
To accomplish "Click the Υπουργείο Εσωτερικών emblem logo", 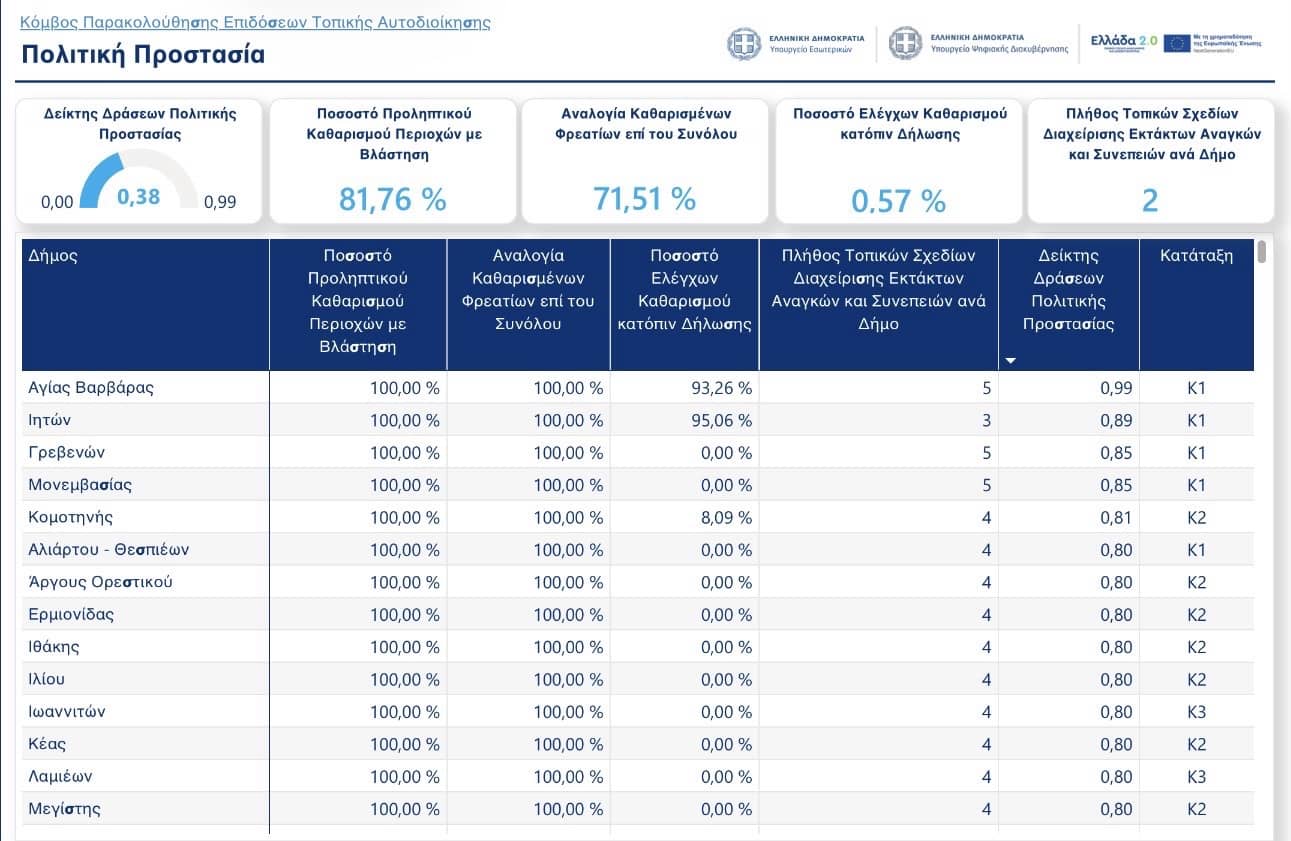I will pos(743,43).
